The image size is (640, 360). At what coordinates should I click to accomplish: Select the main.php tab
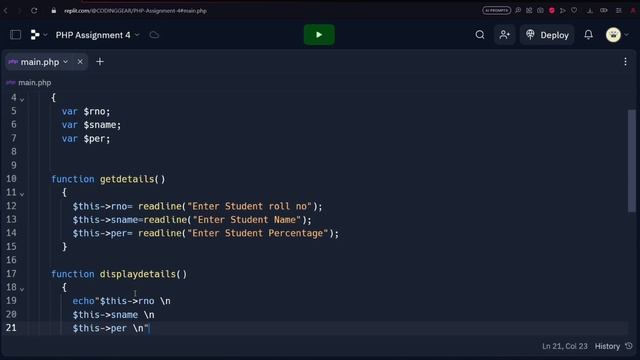(x=40, y=62)
